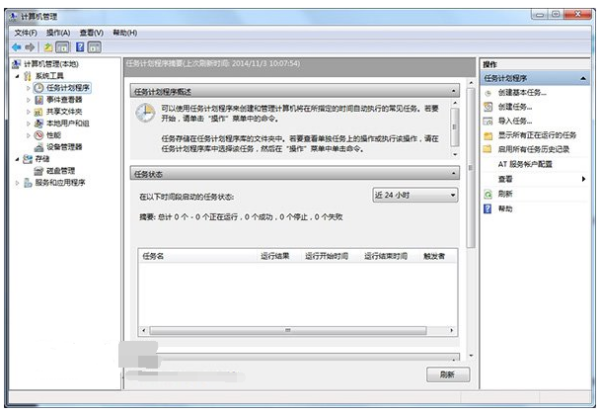Click 创建任务... in actions pane
This screenshot has height=413, width=600.
pos(515,107)
